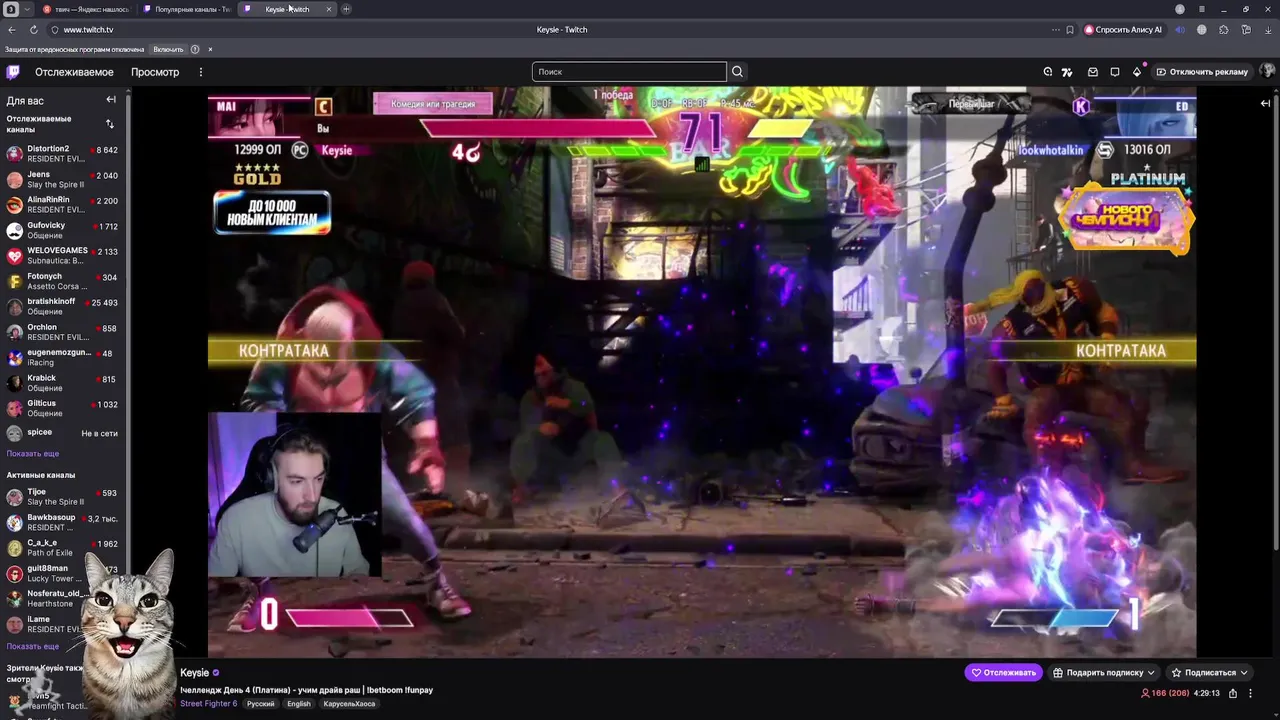
Task: Open AlinaRinRin channel in sidebar
Action: (62, 205)
